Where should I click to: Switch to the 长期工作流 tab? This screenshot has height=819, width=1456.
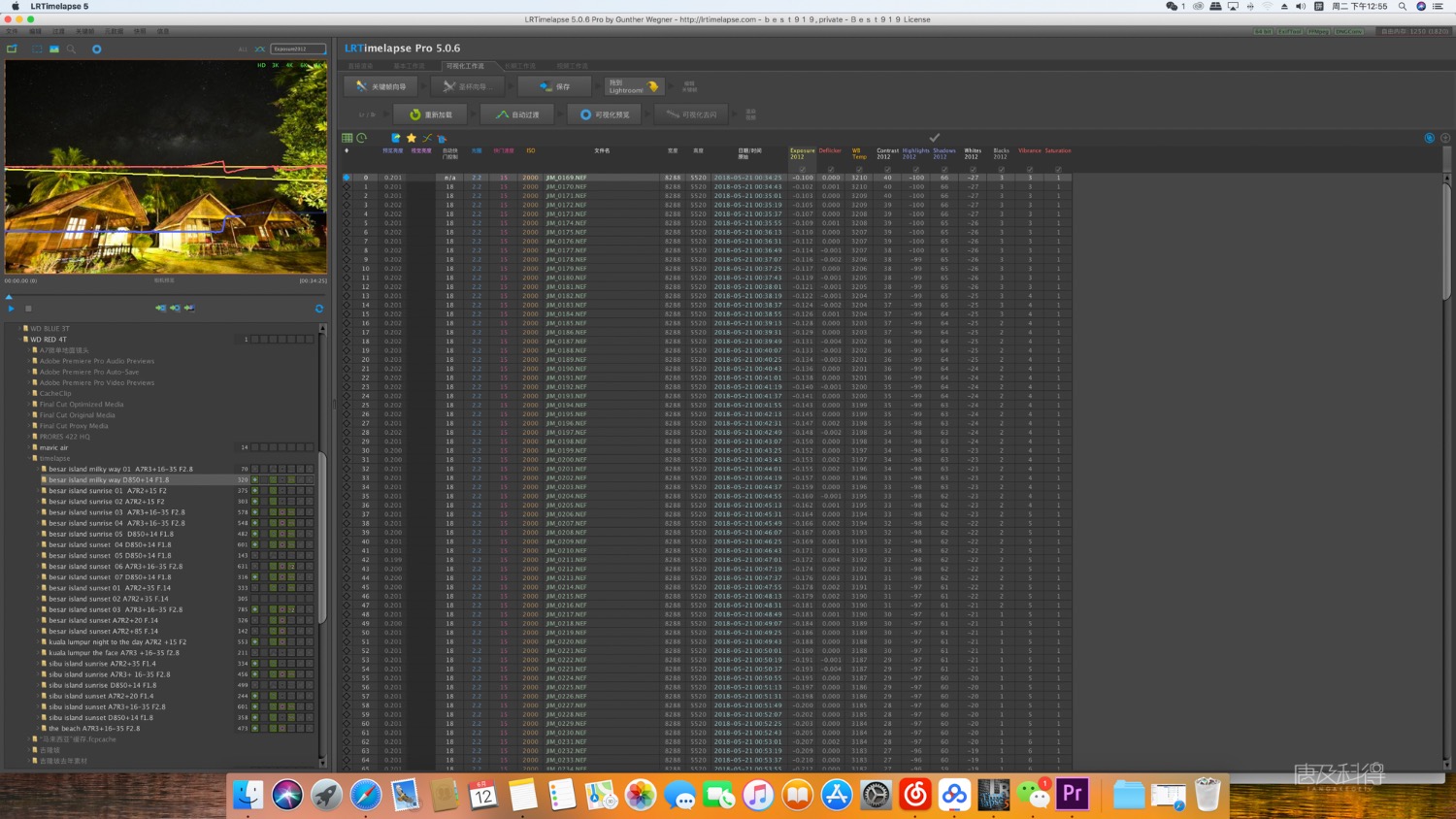pyautogui.click(x=520, y=66)
